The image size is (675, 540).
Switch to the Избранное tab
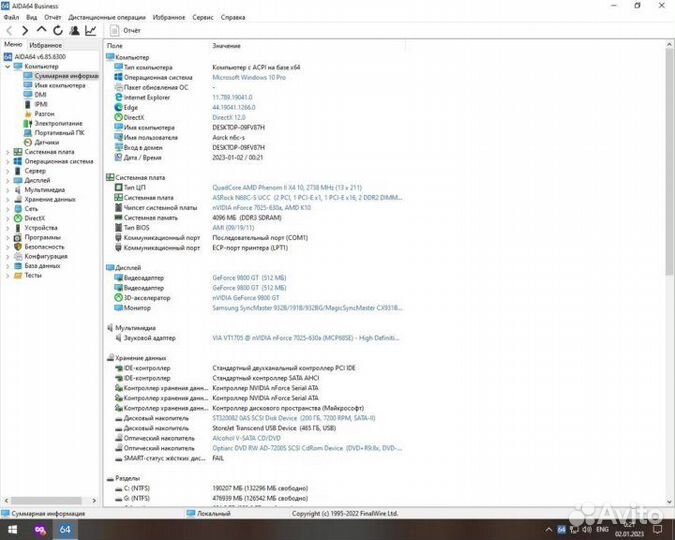point(45,45)
